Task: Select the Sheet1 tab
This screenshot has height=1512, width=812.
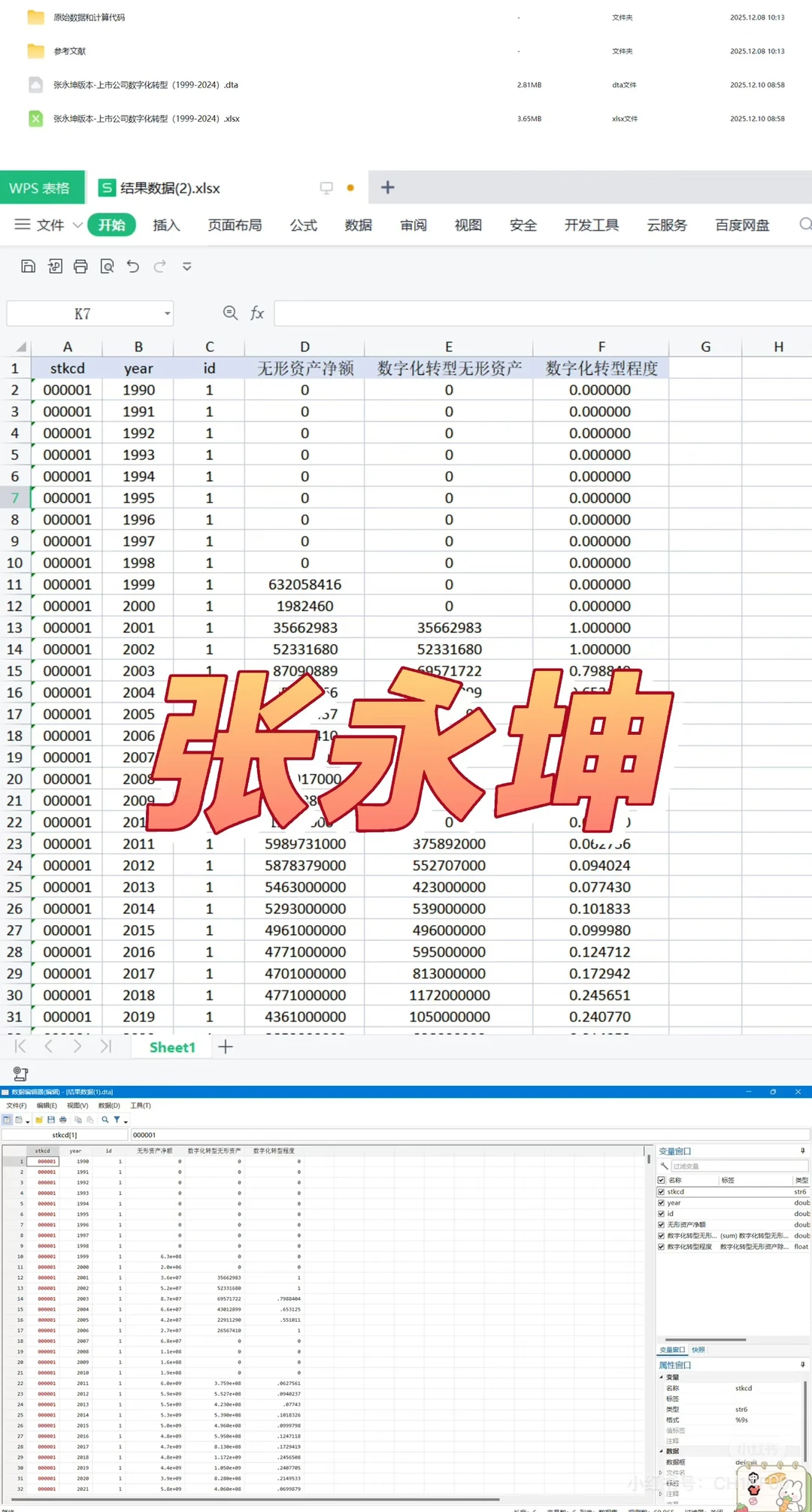Action: pyautogui.click(x=172, y=1047)
